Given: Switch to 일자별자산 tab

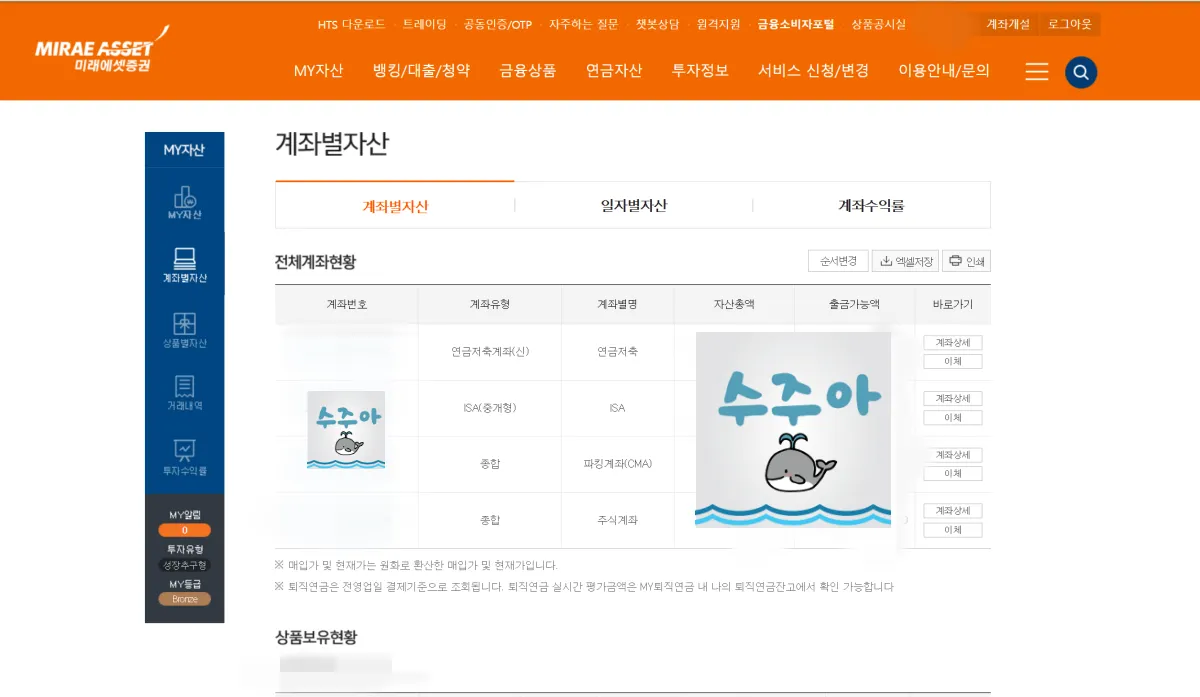Looking at the screenshot, I should (633, 206).
